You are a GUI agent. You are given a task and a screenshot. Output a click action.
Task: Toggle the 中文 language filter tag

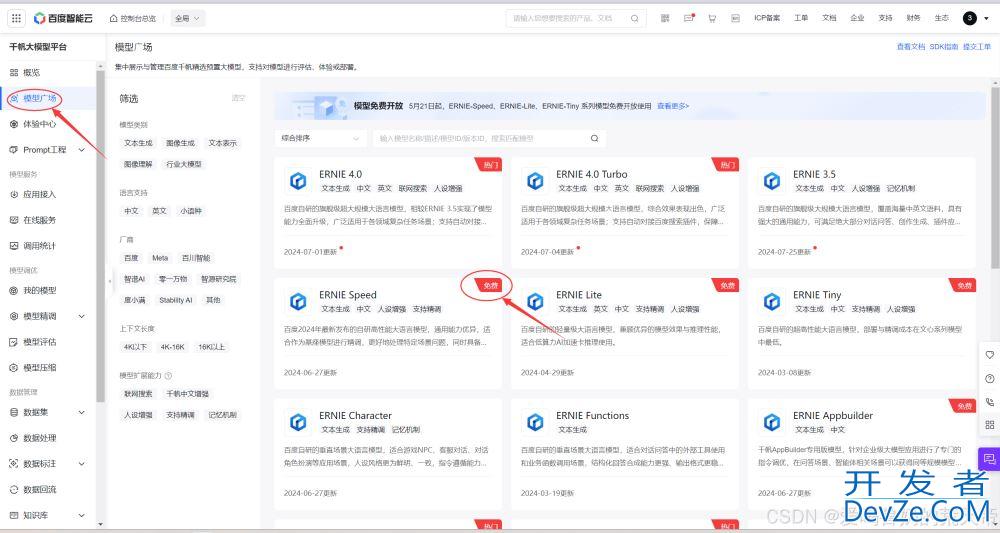131,211
